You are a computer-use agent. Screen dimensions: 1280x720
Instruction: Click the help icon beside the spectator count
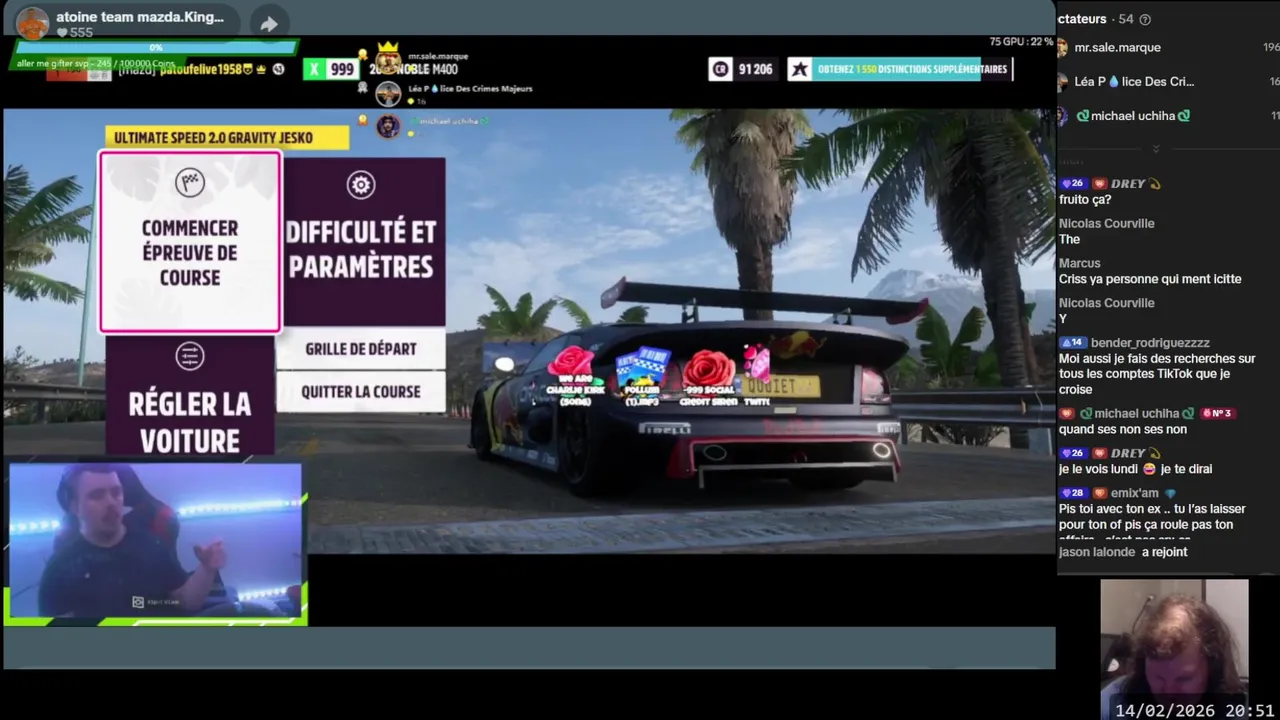tap(1145, 19)
